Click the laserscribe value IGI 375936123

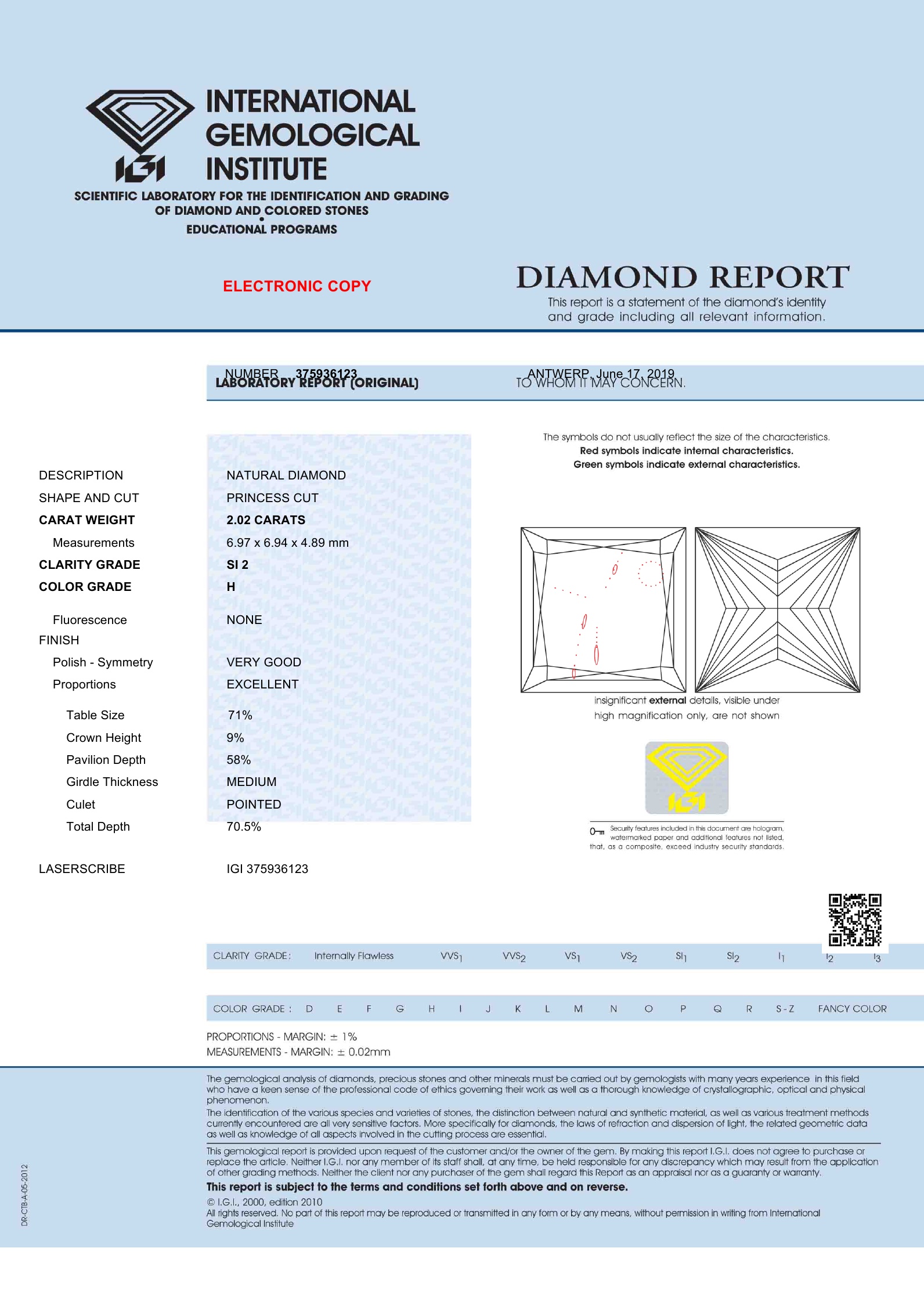[x=268, y=869]
